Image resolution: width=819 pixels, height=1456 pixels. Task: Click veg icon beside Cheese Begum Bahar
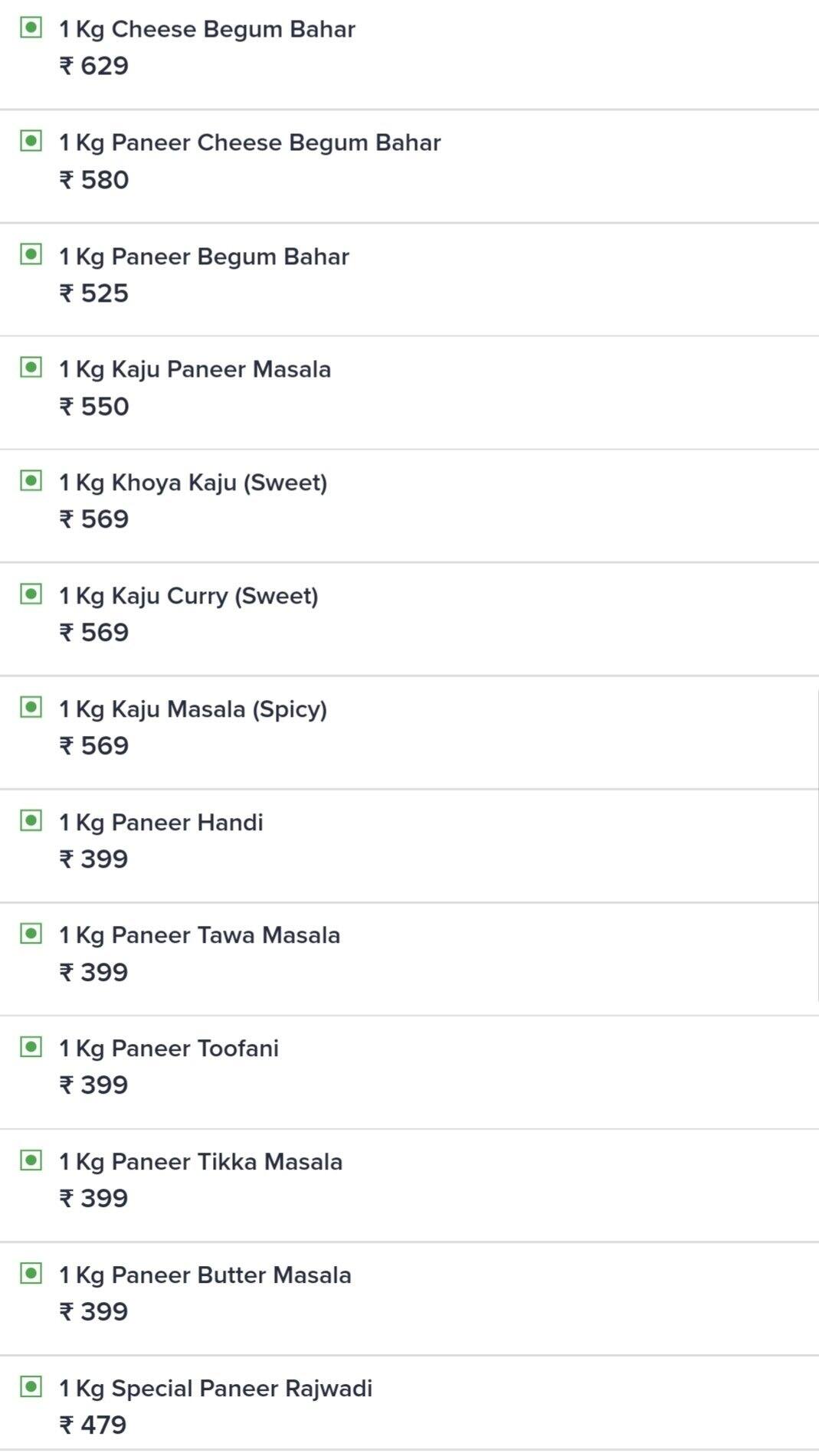31,28
